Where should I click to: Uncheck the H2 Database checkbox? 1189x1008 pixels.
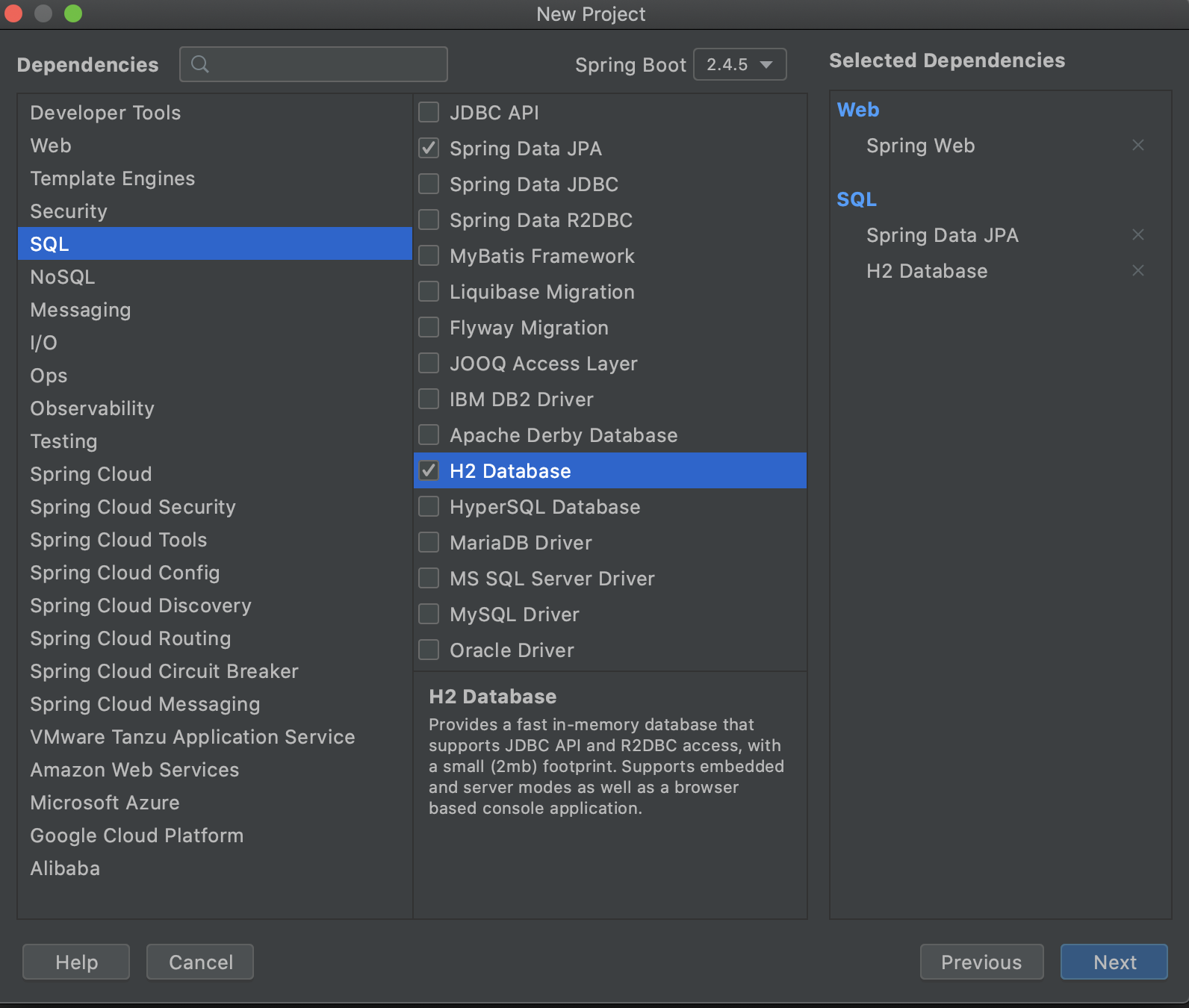(429, 470)
